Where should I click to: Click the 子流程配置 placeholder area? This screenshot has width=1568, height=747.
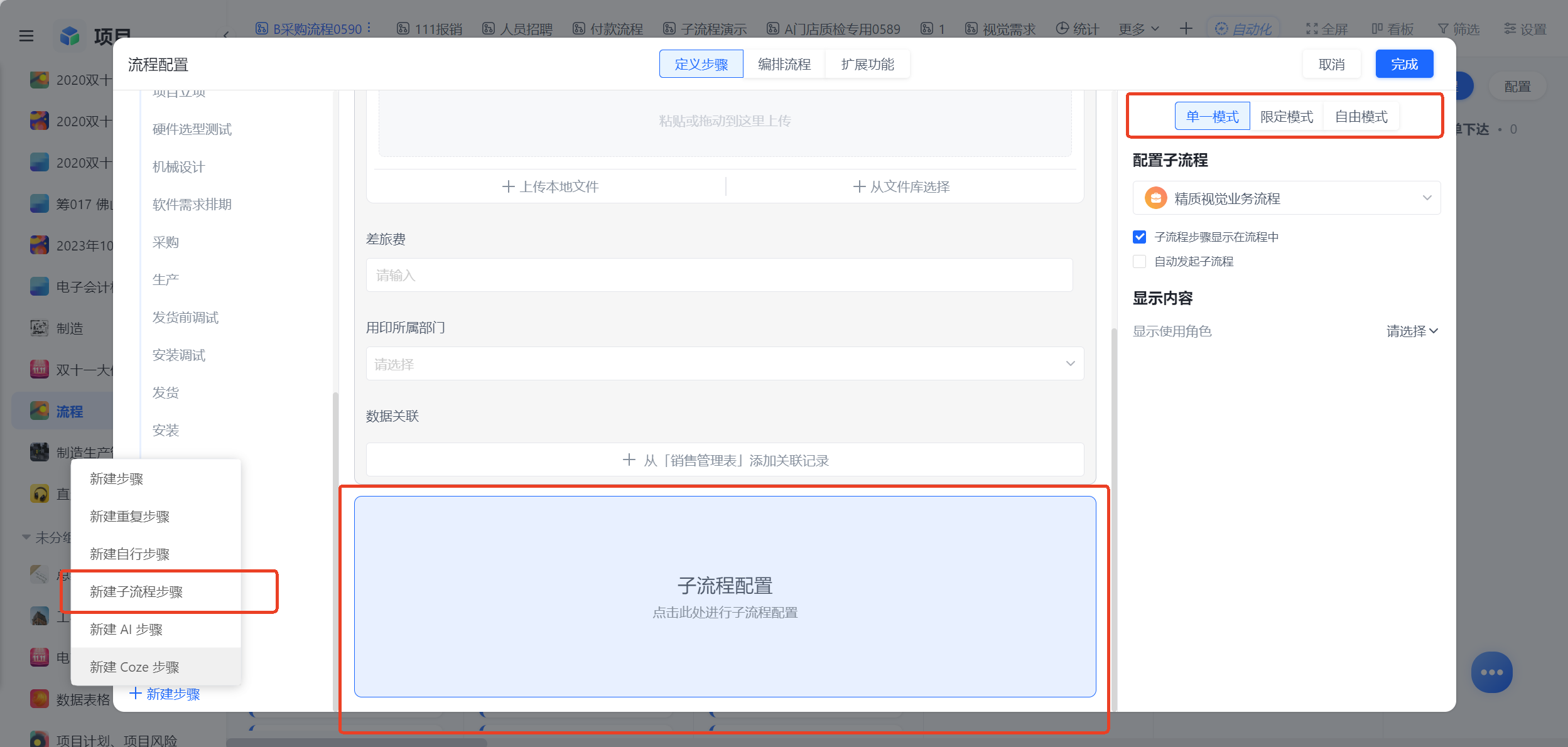(x=725, y=596)
